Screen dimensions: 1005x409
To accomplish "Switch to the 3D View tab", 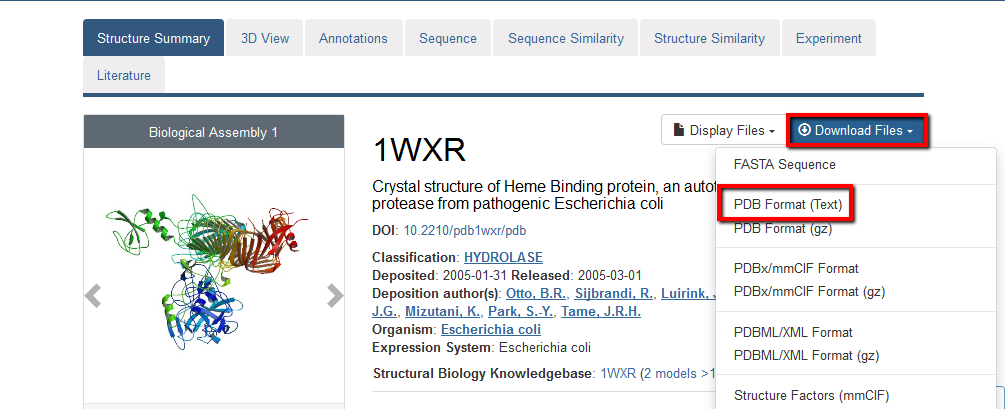I will (265, 38).
